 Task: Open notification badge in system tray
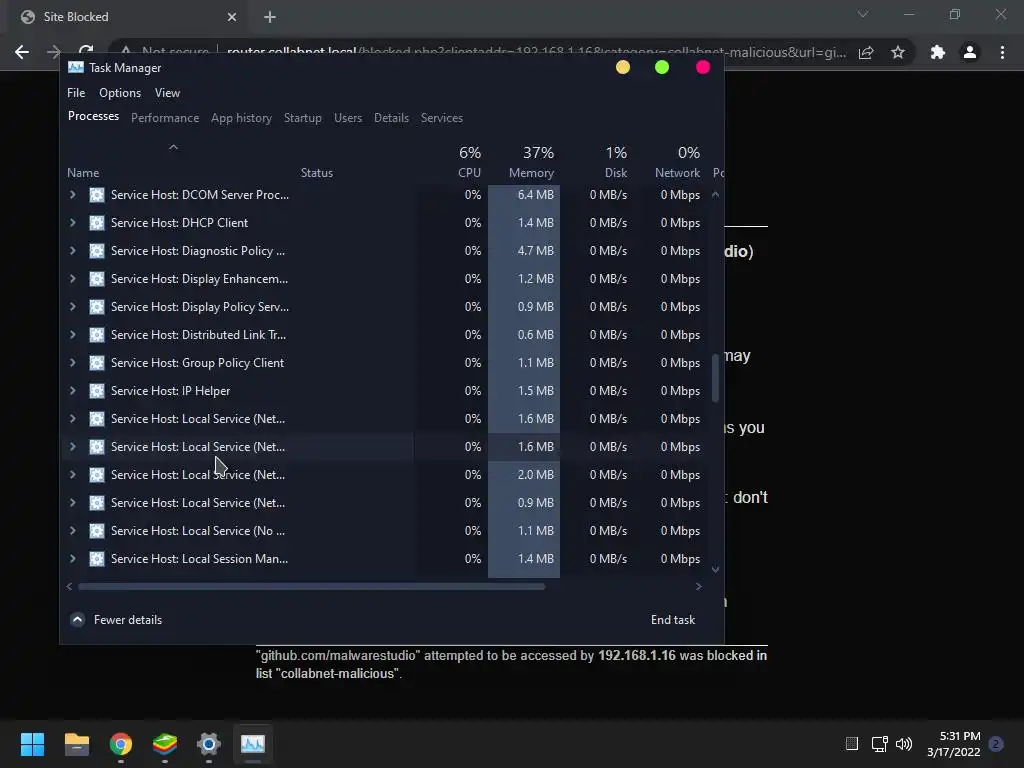(x=996, y=744)
